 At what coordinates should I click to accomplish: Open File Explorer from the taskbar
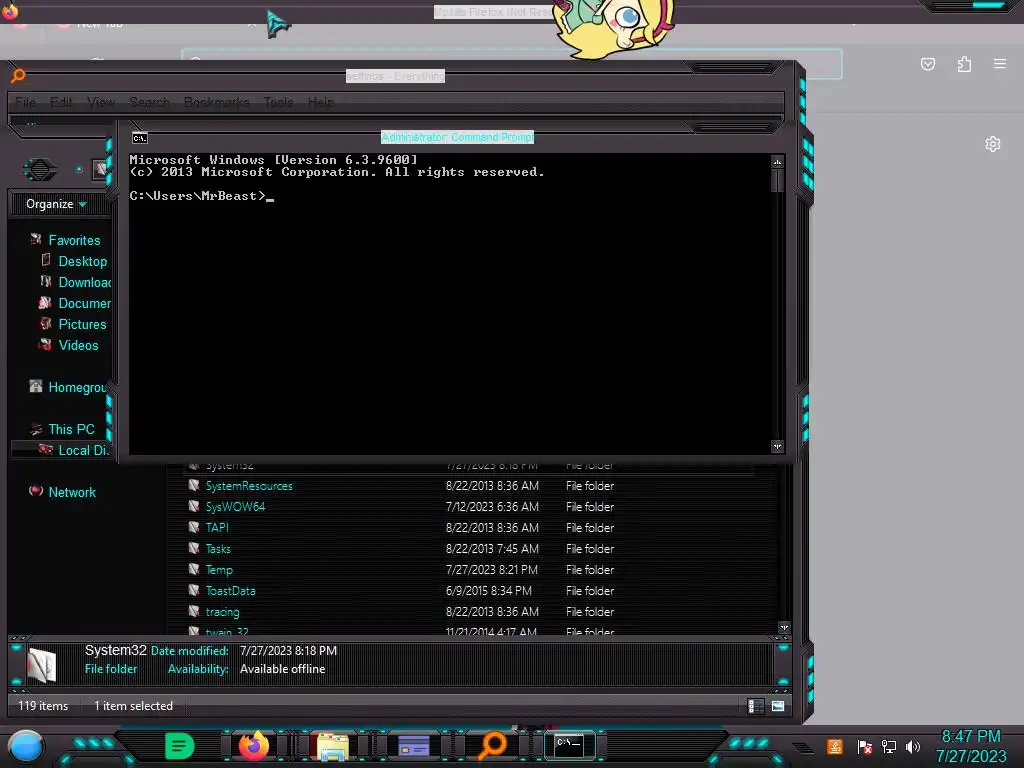[x=332, y=746]
